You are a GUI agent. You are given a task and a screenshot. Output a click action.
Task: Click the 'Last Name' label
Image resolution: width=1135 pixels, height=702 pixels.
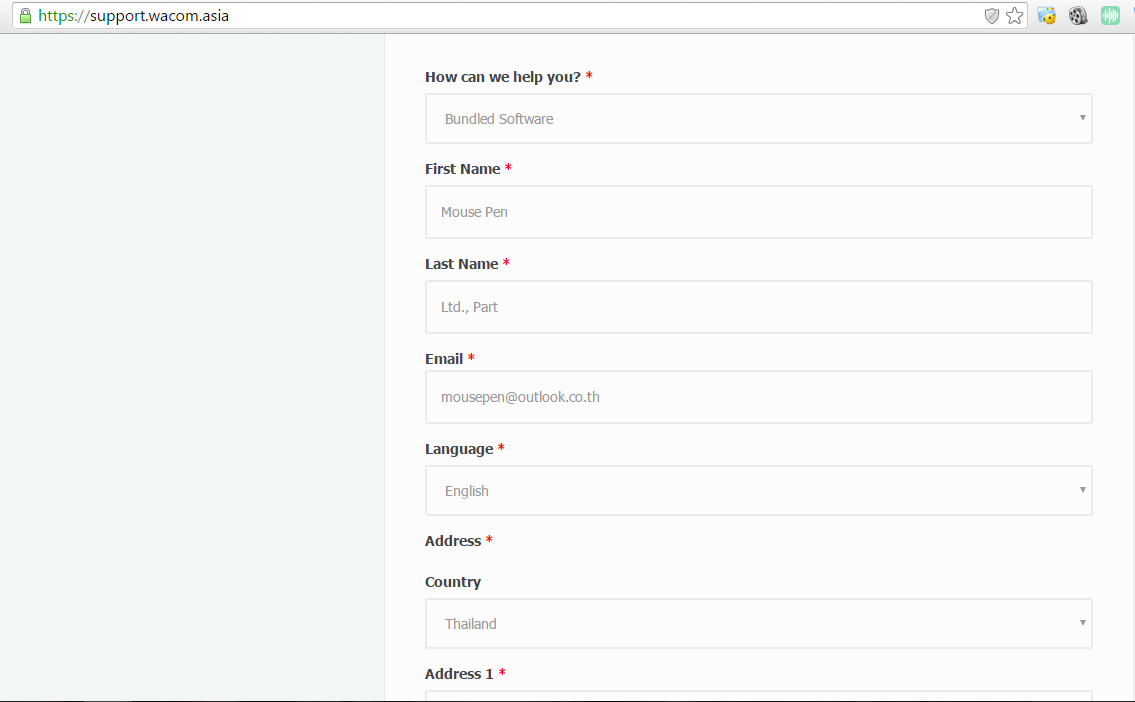click(x=461, y=264)
